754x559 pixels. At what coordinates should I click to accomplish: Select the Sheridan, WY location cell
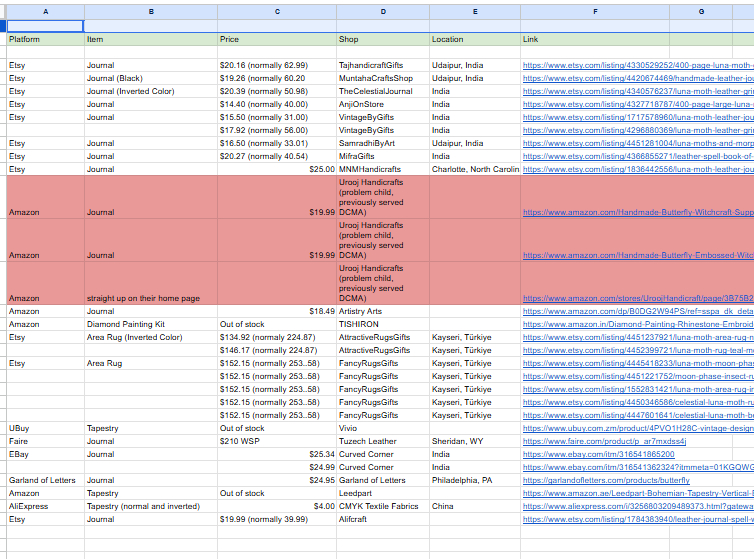[457, 441]
